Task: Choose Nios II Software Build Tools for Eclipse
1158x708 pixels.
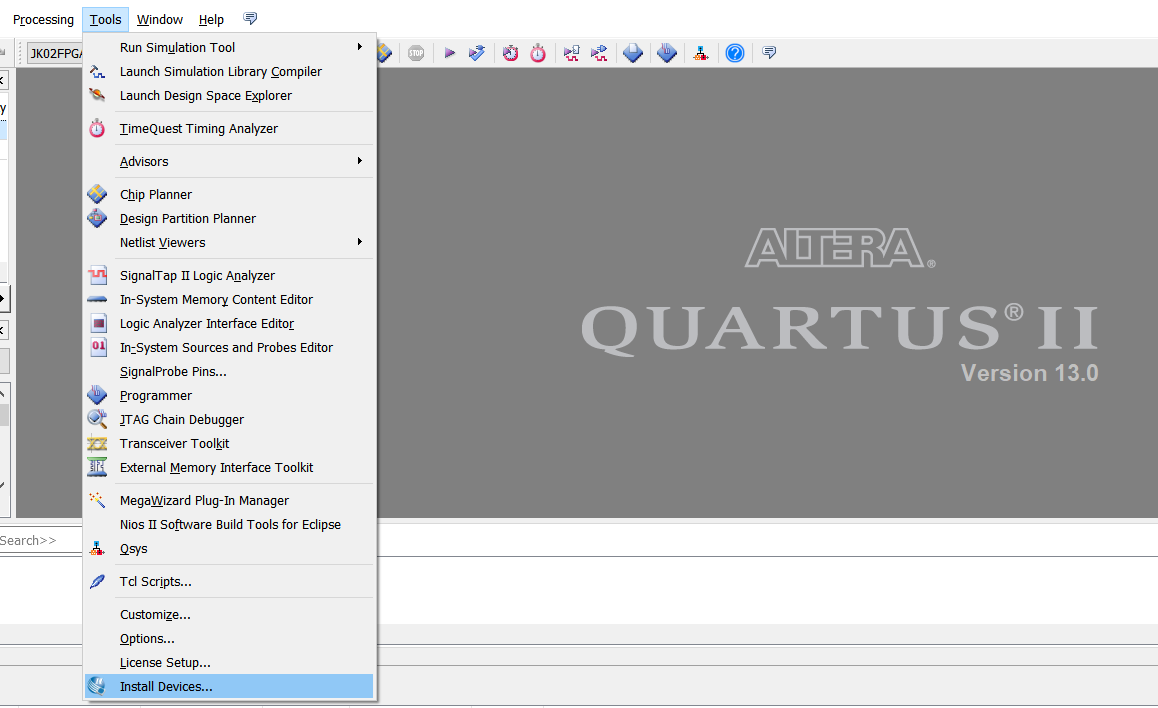Action: point(229,524)
